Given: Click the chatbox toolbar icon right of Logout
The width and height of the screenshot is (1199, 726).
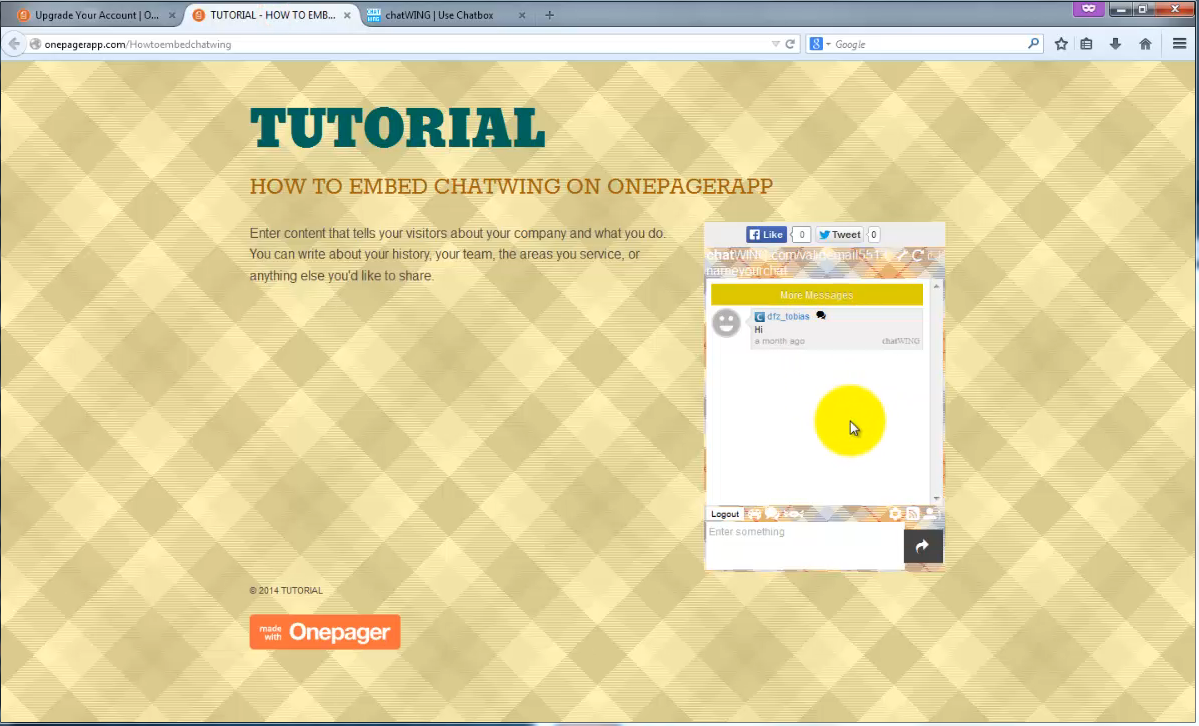Looking at the screenshot, I should tap(754, 514).
